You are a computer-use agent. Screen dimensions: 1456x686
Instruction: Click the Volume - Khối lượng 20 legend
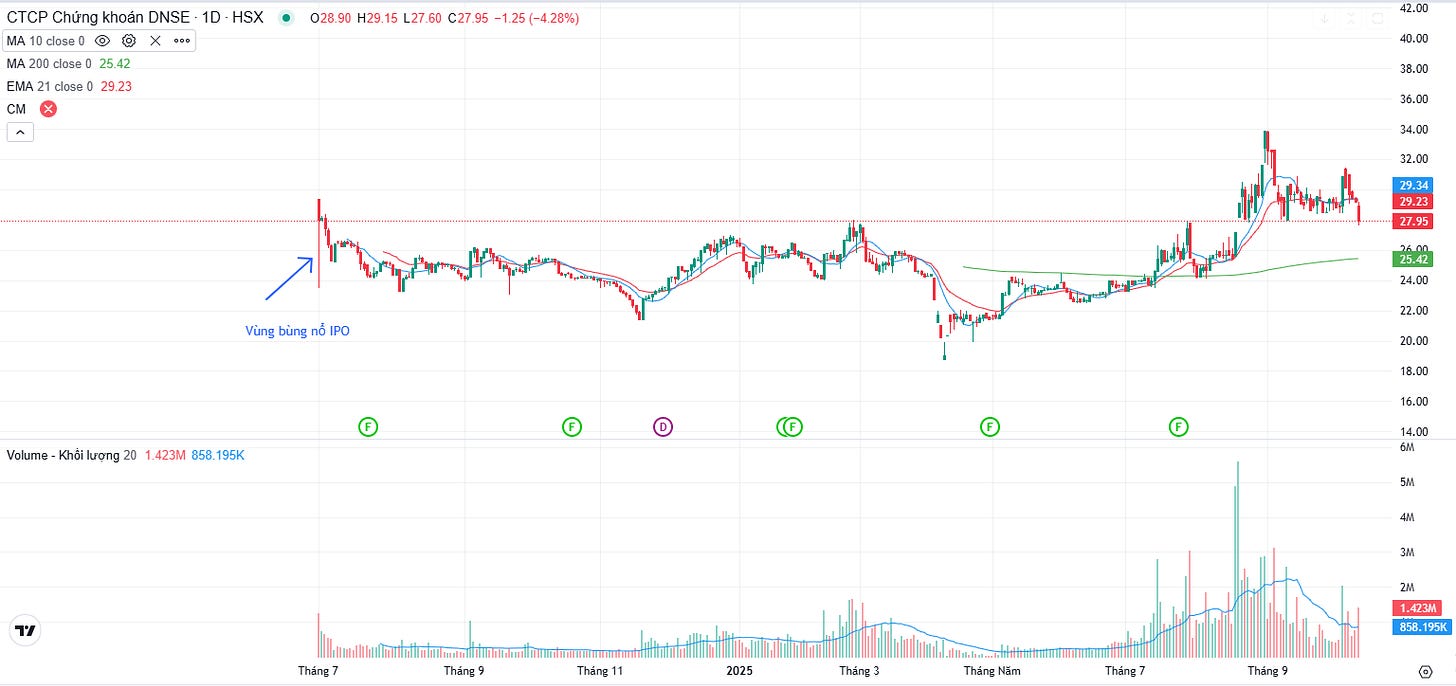72,455
